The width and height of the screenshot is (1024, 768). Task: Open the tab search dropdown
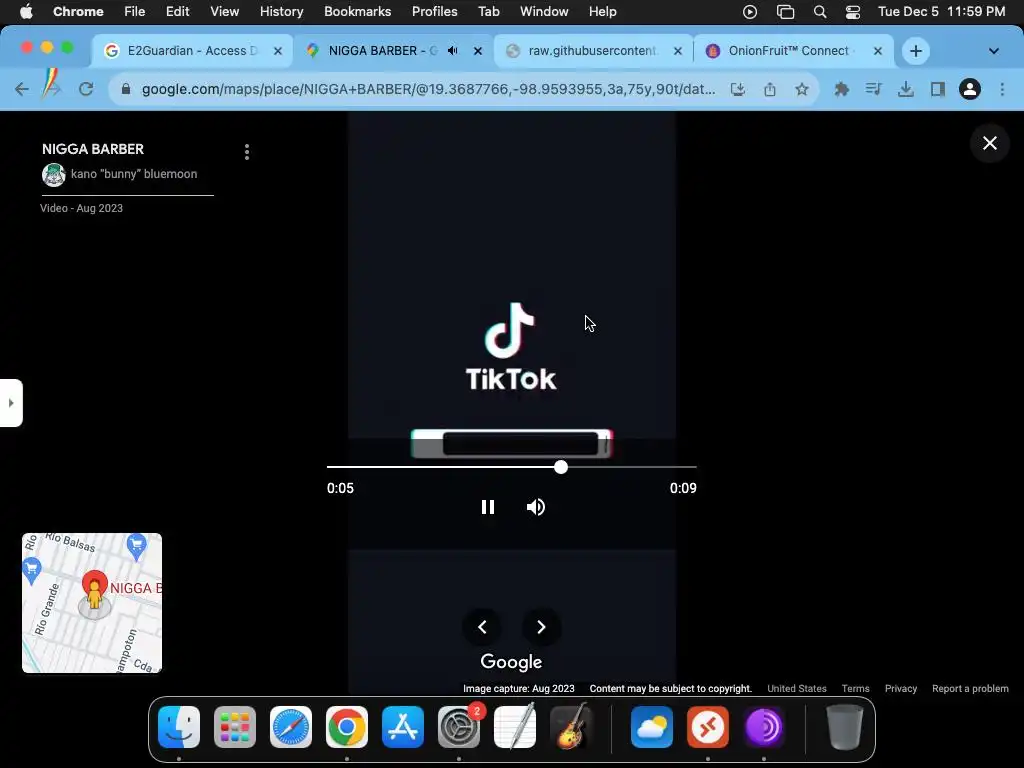pyautogui.click(x=993, y=51)
